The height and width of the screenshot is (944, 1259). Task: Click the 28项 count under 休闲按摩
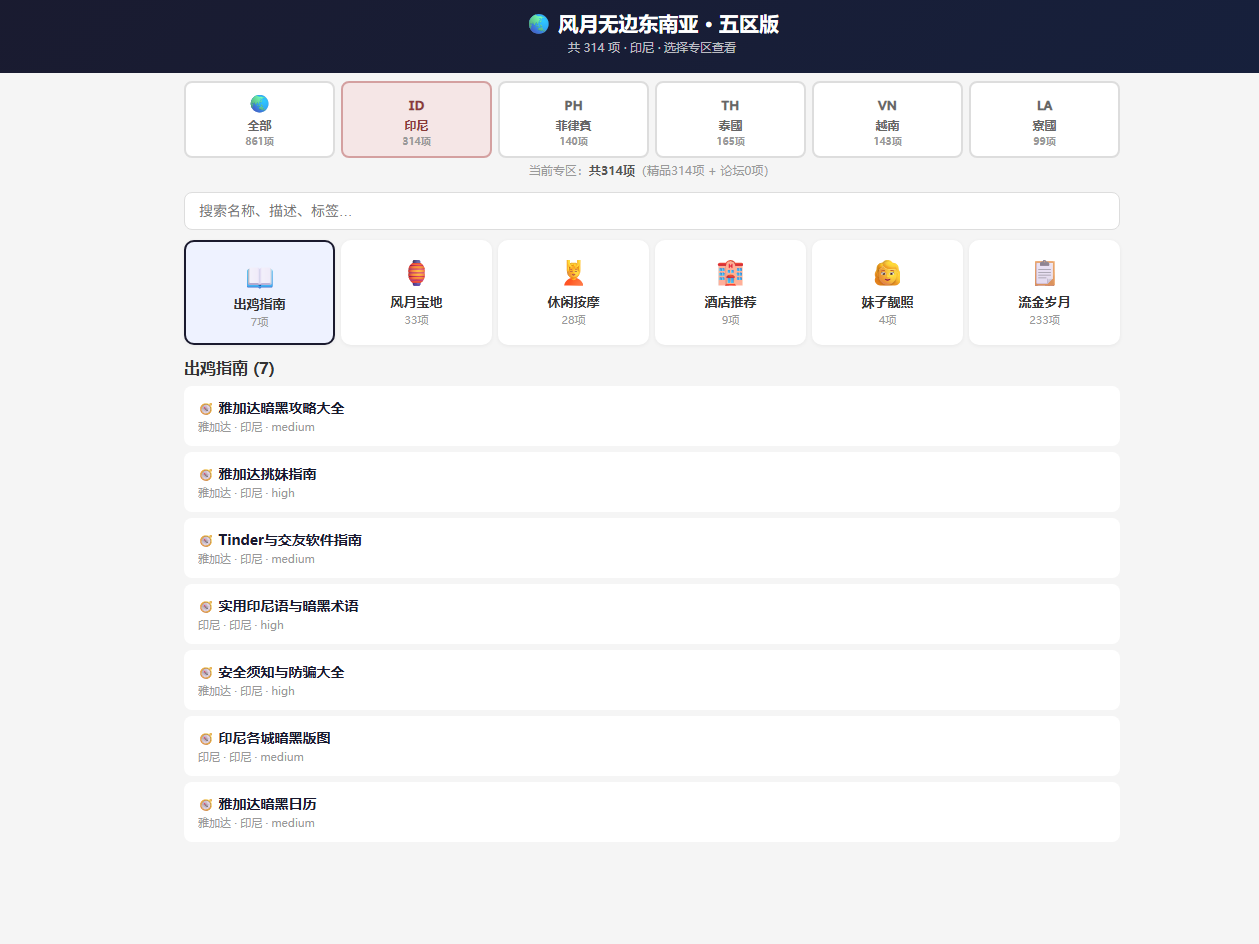pos(573,320)
